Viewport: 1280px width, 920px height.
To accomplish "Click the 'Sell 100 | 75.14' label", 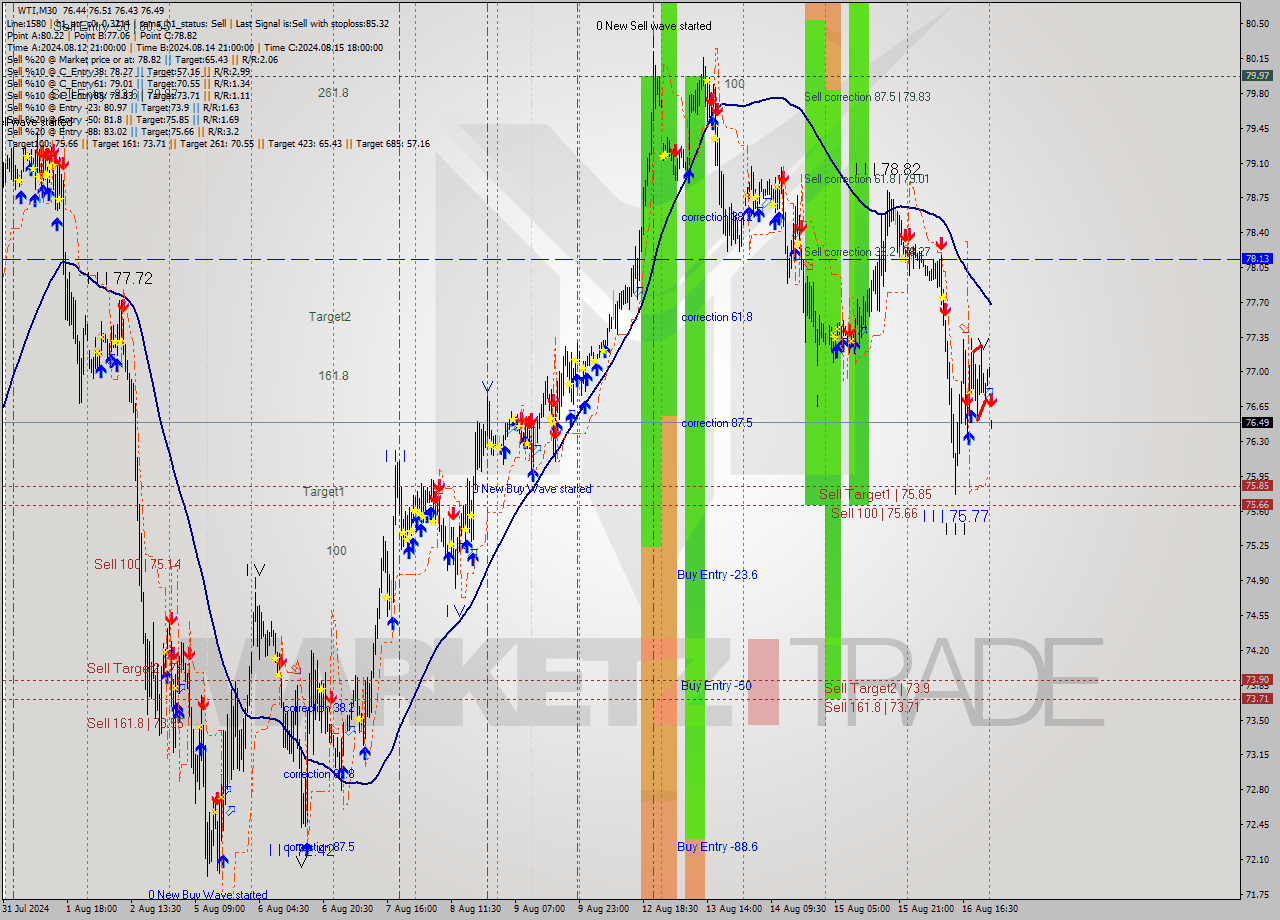I will pyautogui.click(x=137, y=565).
